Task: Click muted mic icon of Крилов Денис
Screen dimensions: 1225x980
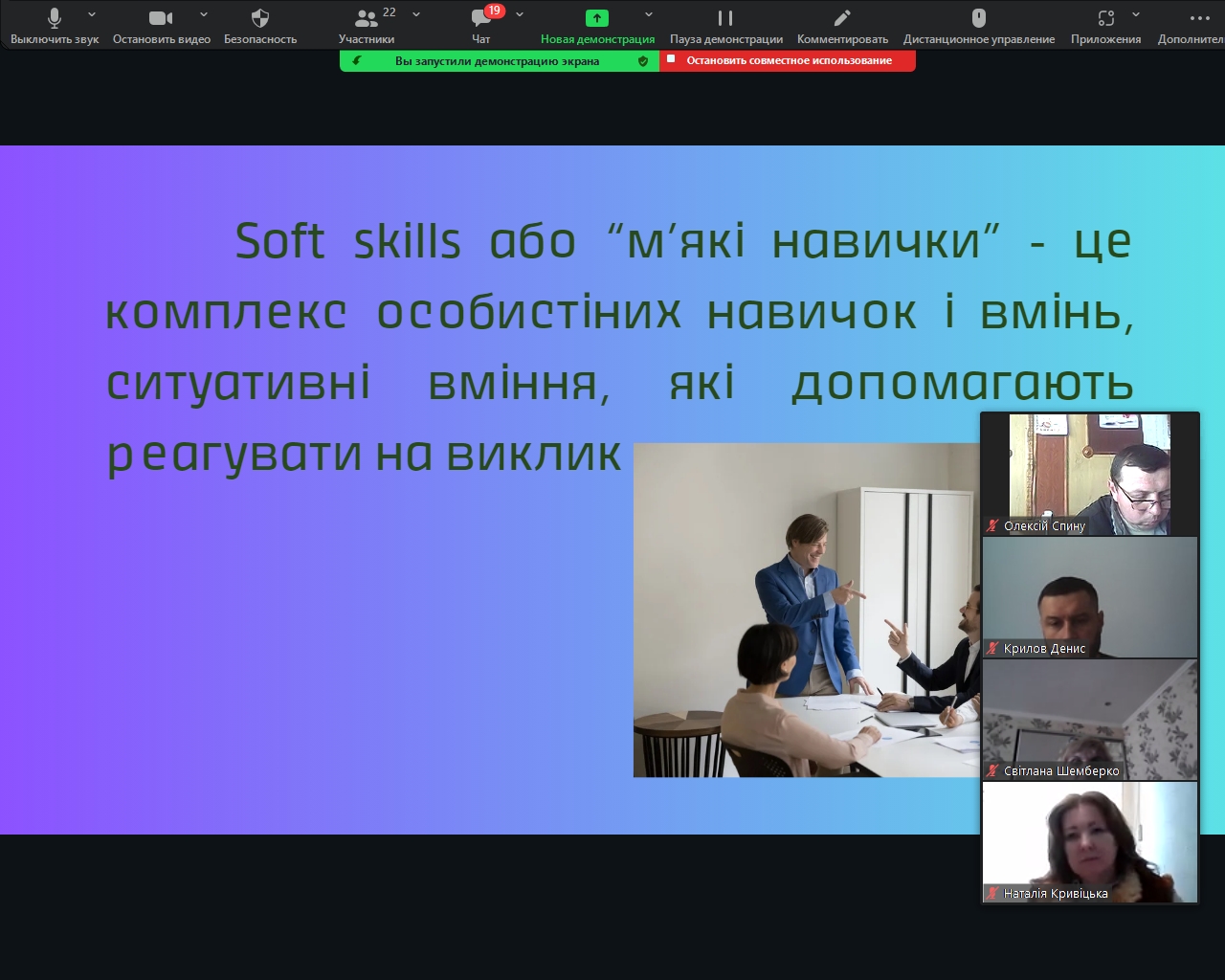Action: (x=992, y=648)
